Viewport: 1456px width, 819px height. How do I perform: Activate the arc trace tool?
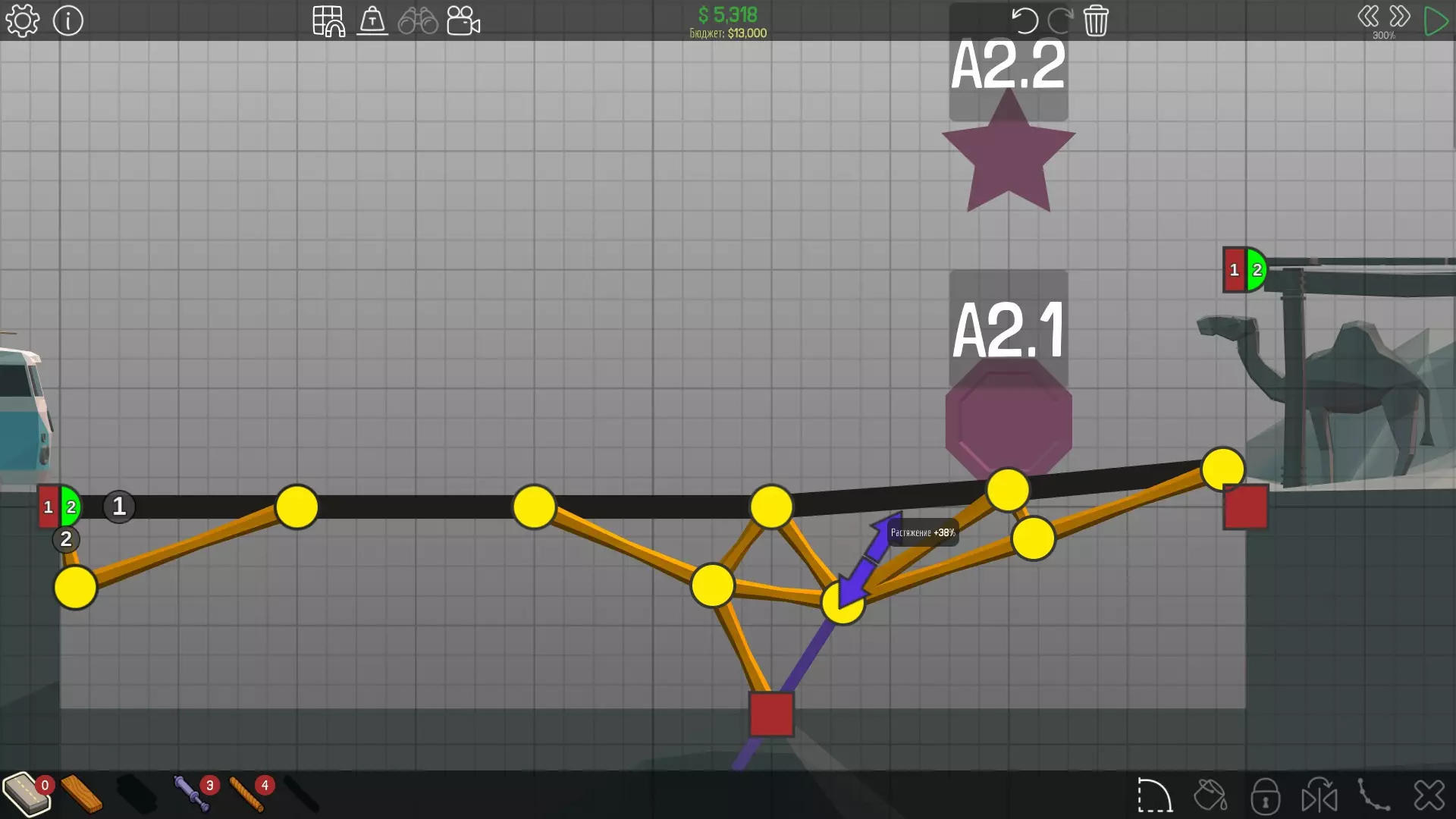click(x=1154, y=795)
